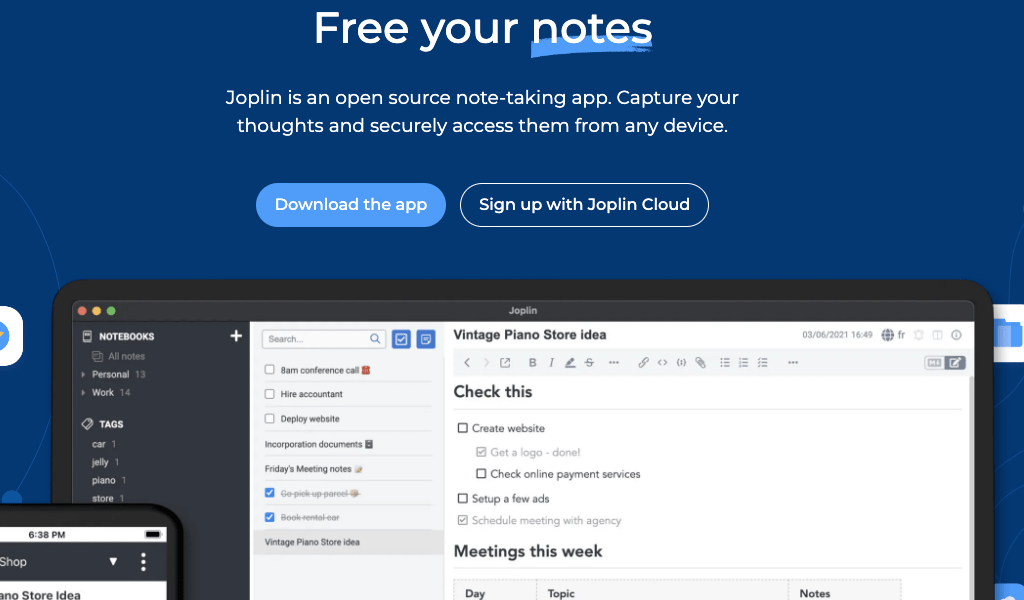Open note in external editor icon
Screen dimensions: 1024x600
click(x=505, y=362)
